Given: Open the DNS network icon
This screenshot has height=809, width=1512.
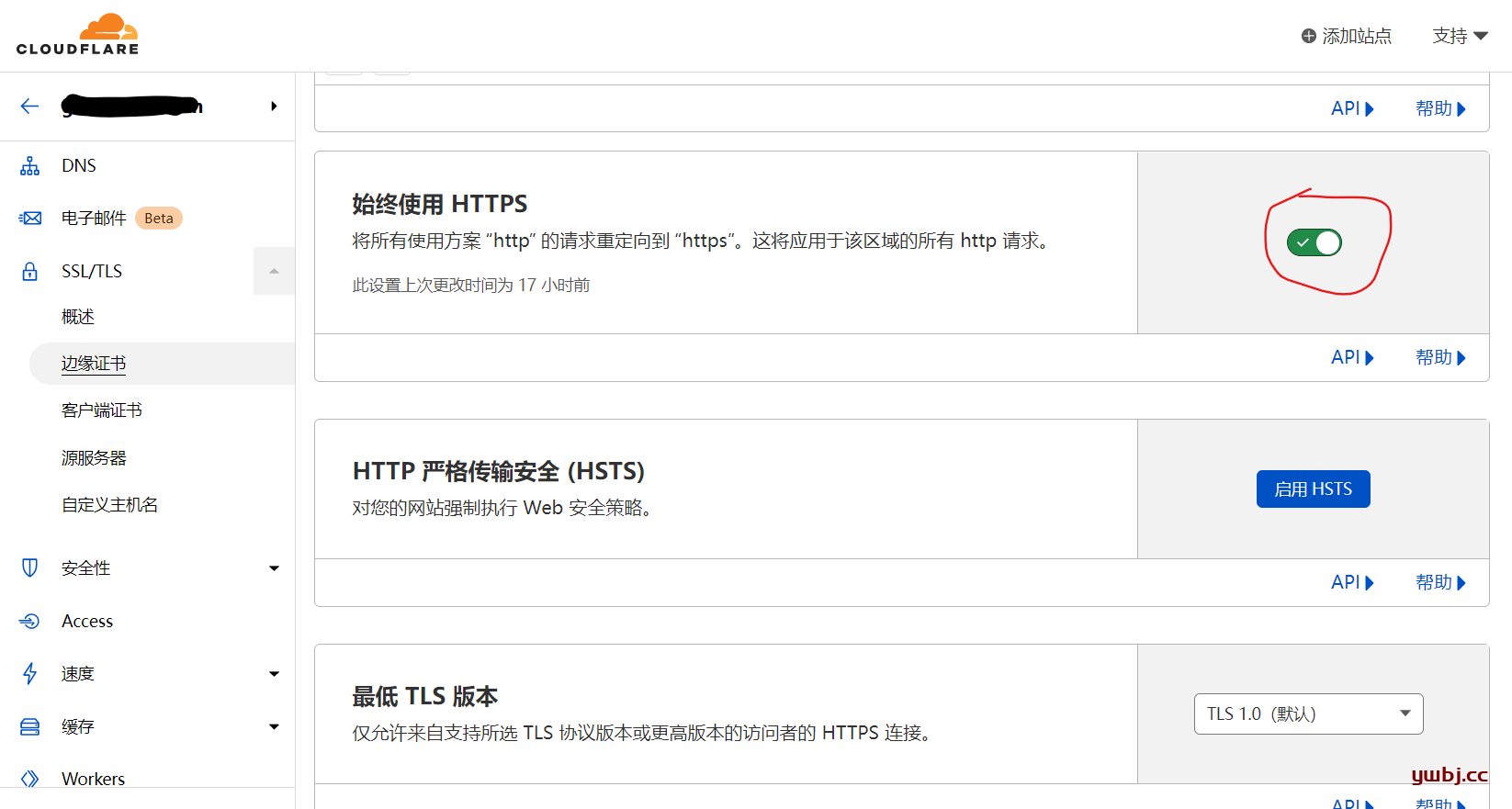Looking at the screenshot, I should 30,166.
